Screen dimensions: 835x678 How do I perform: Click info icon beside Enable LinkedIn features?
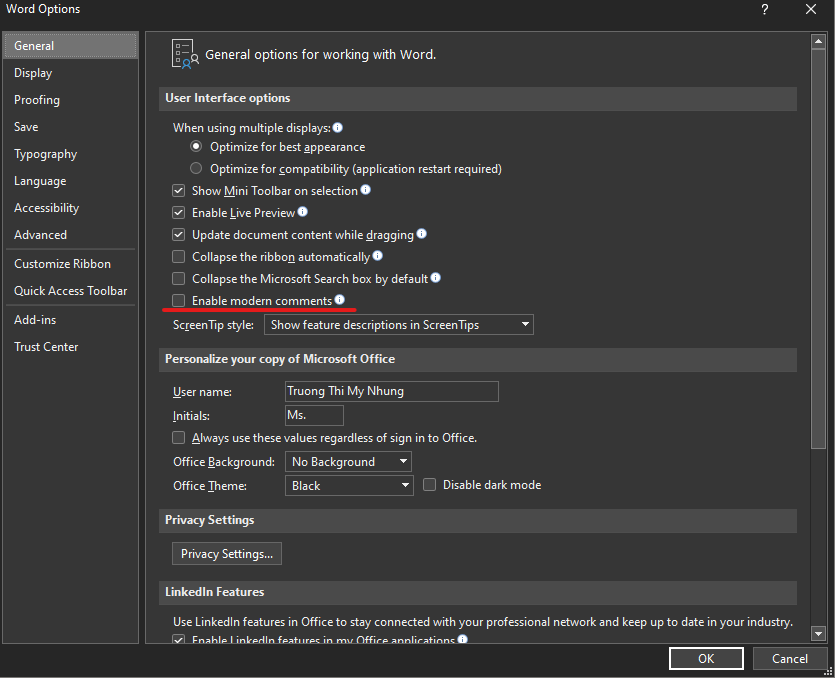point(462,639)
